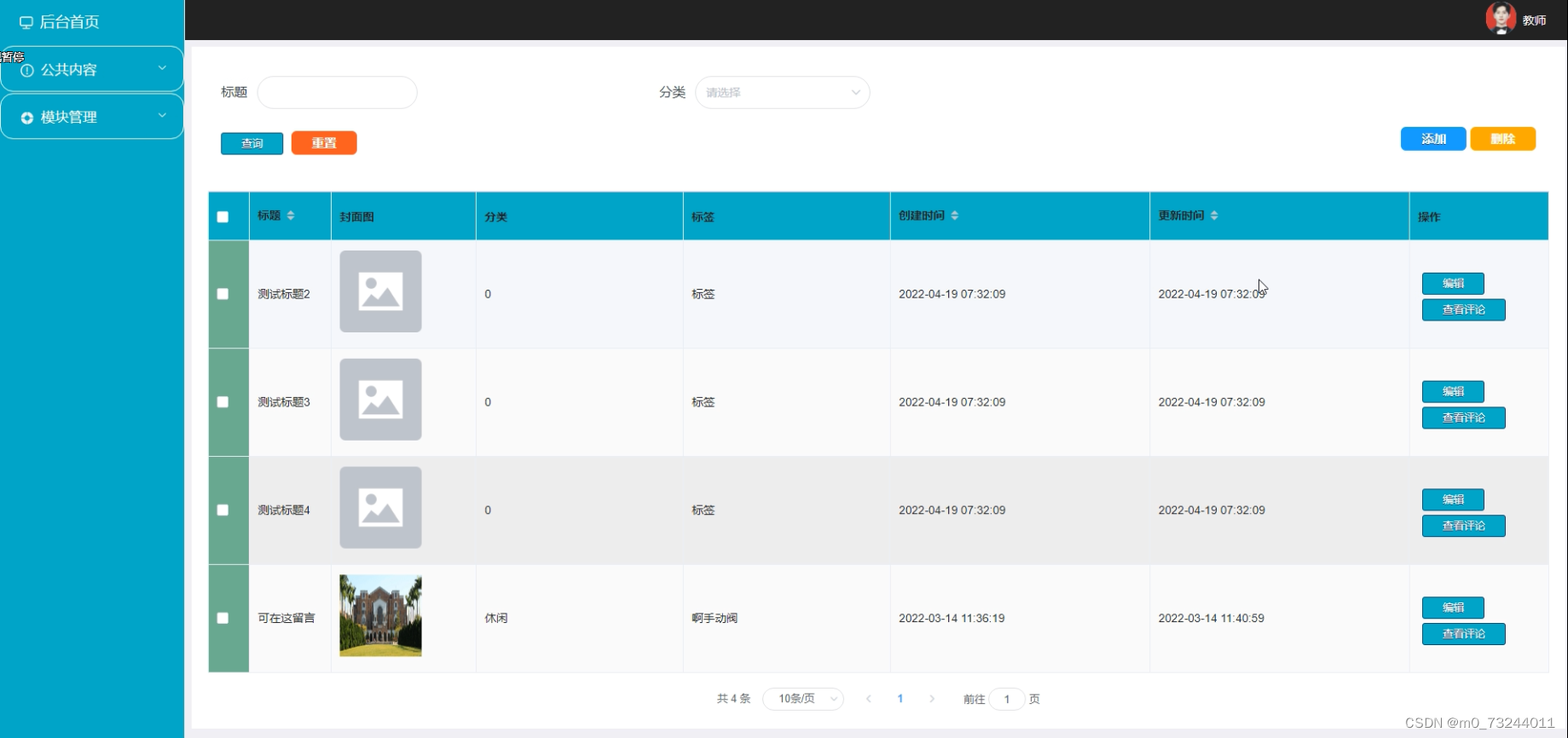Screen dimensions: 1568x738
Task: Go to previous page arrow
Action: (869, 699)
